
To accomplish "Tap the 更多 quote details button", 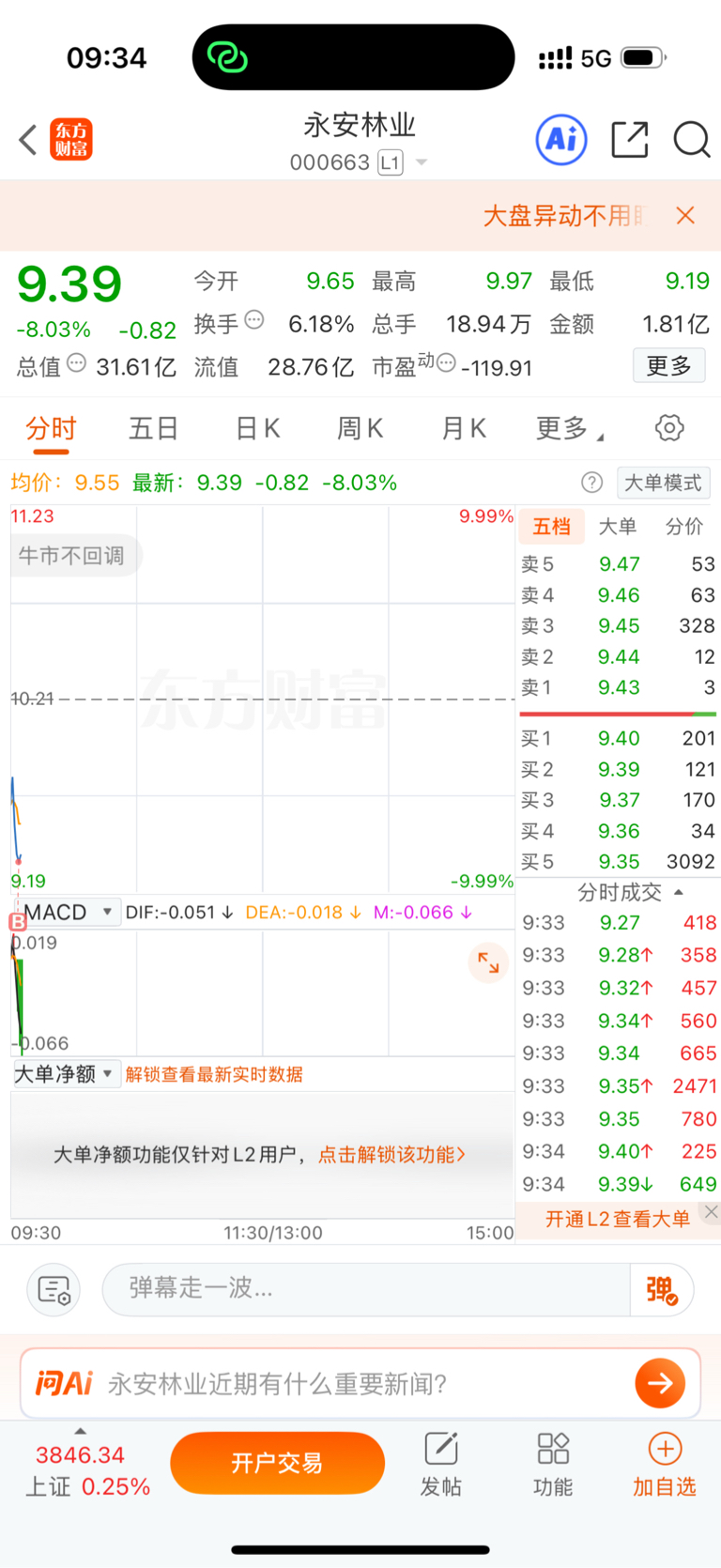I will click(669, 365).
